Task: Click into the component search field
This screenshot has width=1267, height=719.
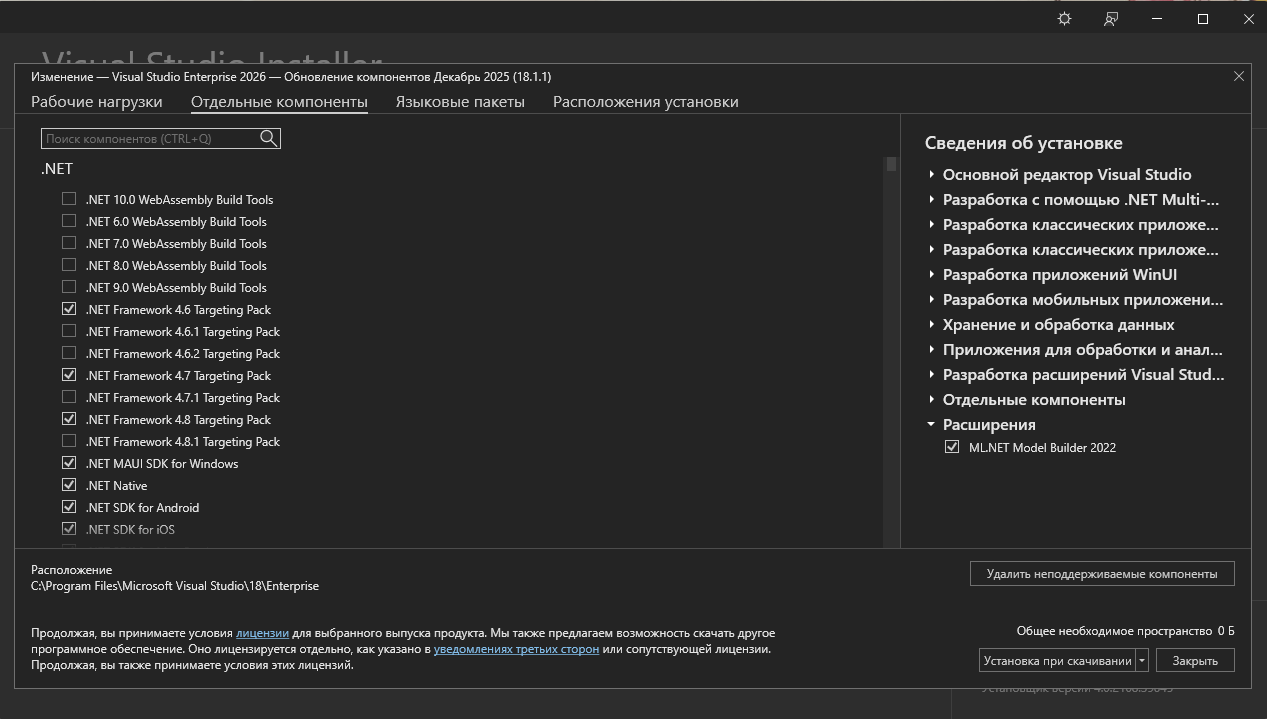Action: click(150, 139)
